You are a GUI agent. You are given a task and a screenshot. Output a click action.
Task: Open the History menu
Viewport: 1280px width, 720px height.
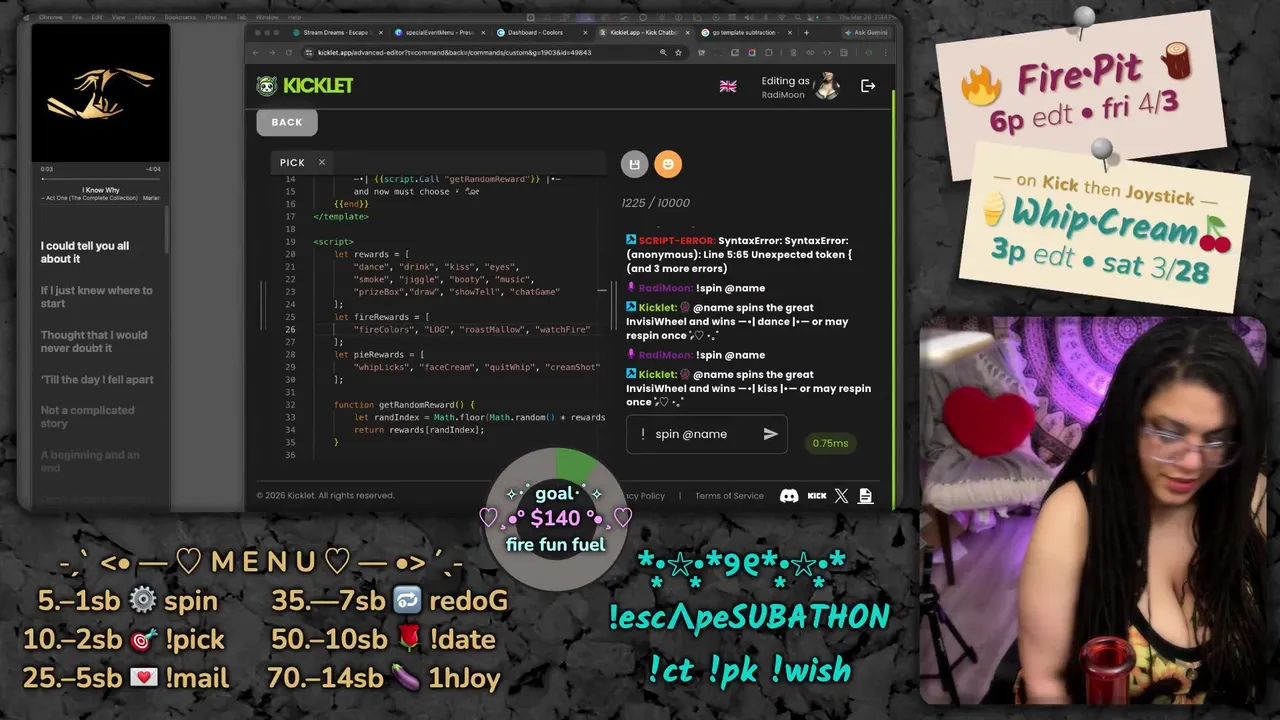pyautogui.click(x=145, y=17)
